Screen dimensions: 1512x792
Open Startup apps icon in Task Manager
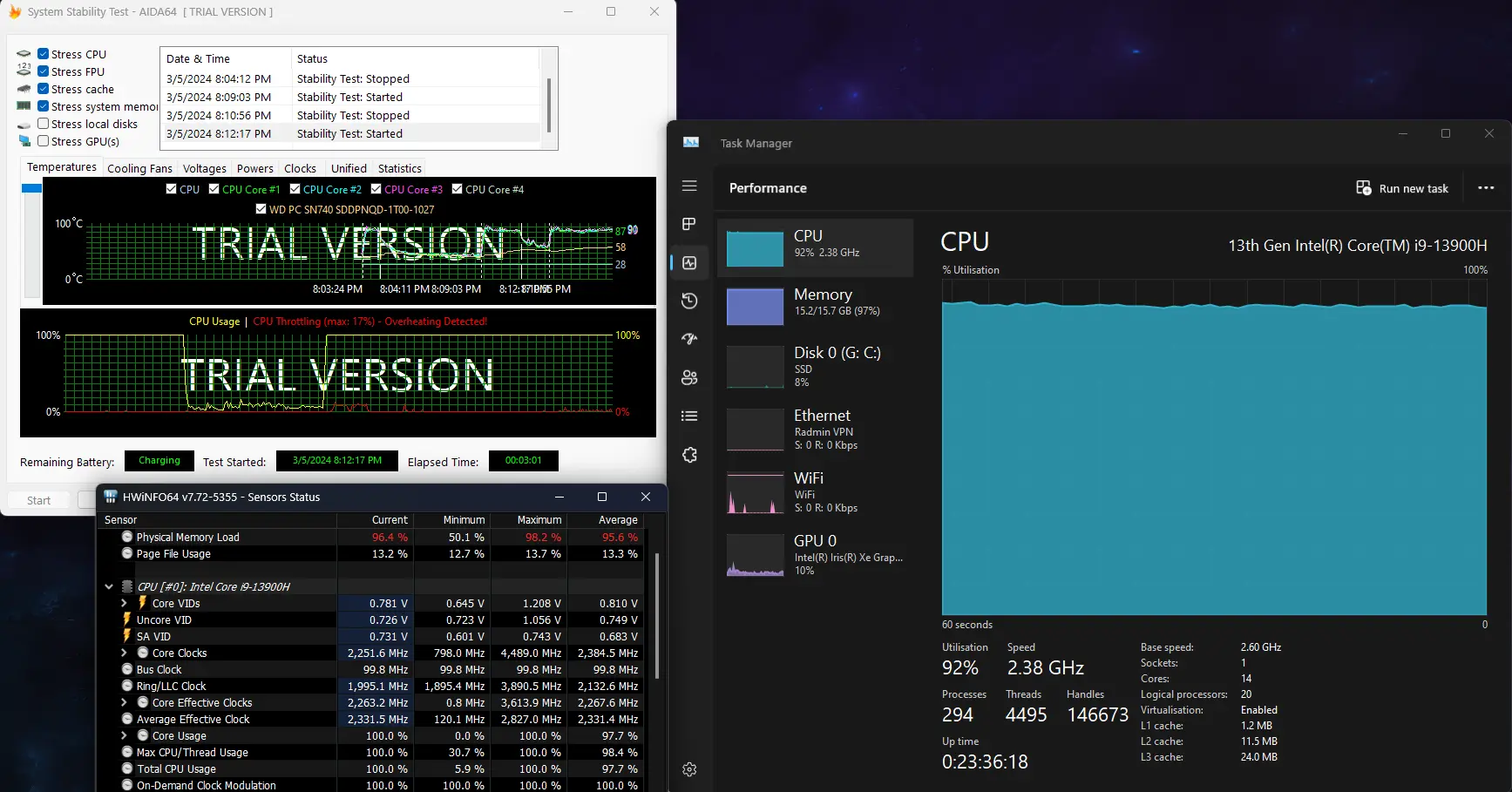(689, 339)
